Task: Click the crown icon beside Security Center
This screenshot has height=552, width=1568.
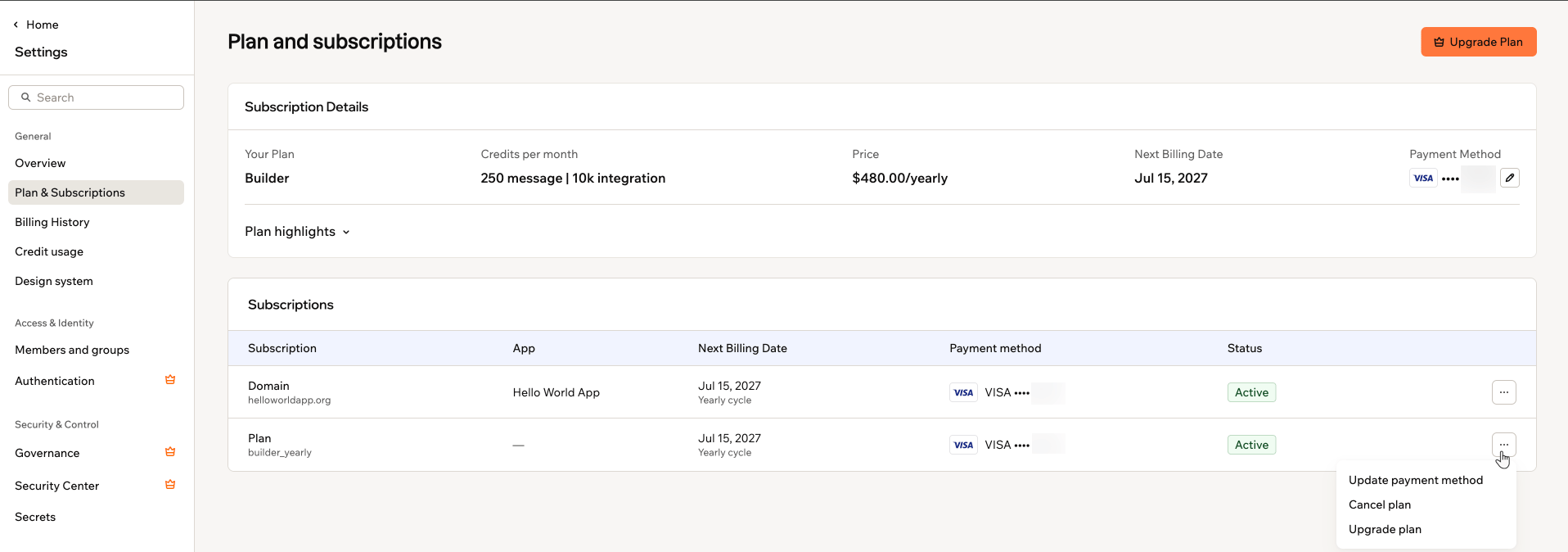Action: [170, 485]
